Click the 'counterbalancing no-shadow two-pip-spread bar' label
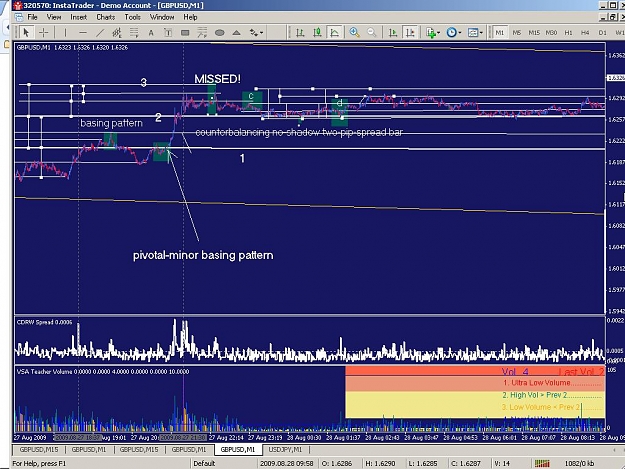The width and height of the screenshot is (625, 469). pos(299,132)
